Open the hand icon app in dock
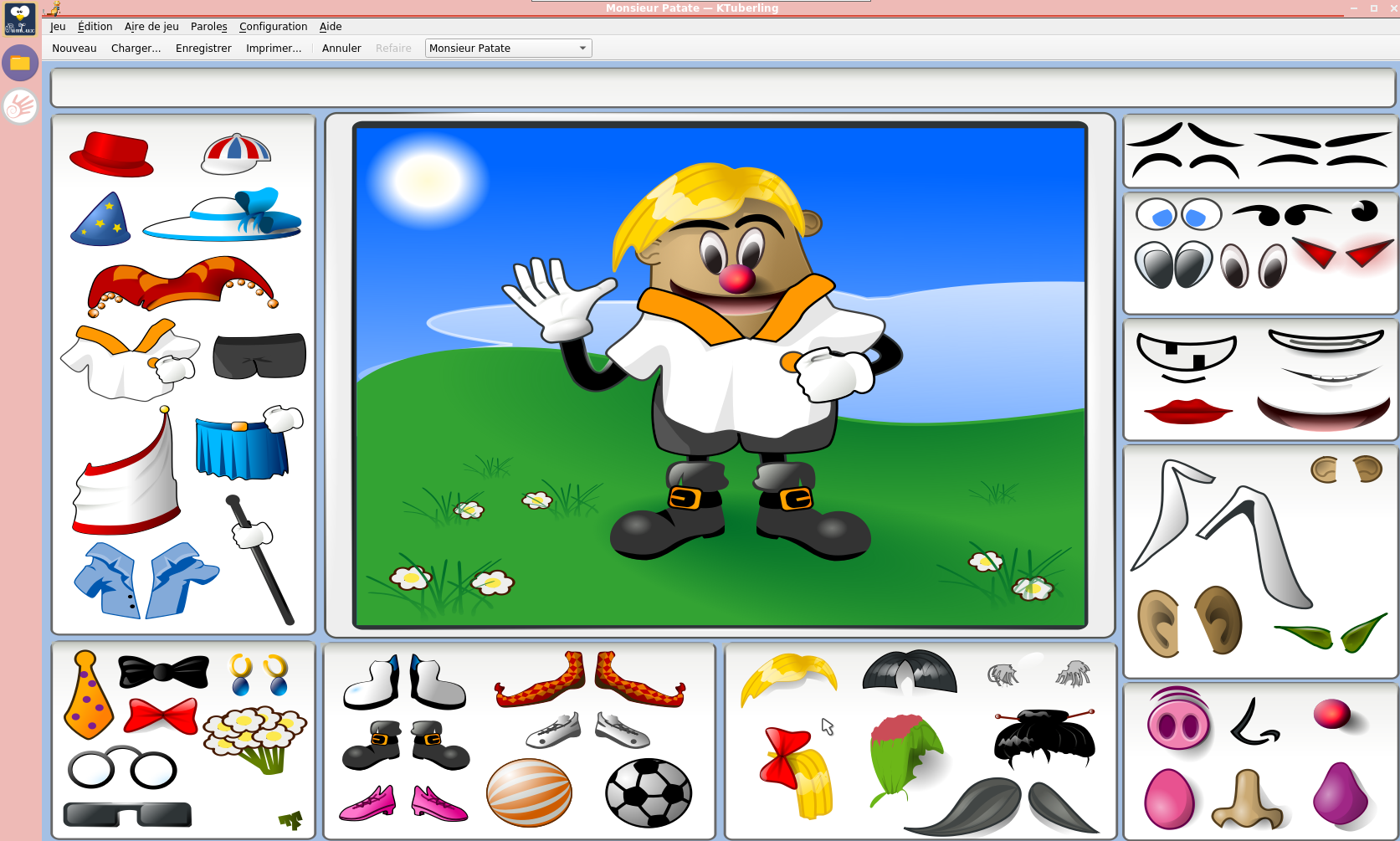The width and height of the screenshot is (1400, 841). [x=20, y=106]
